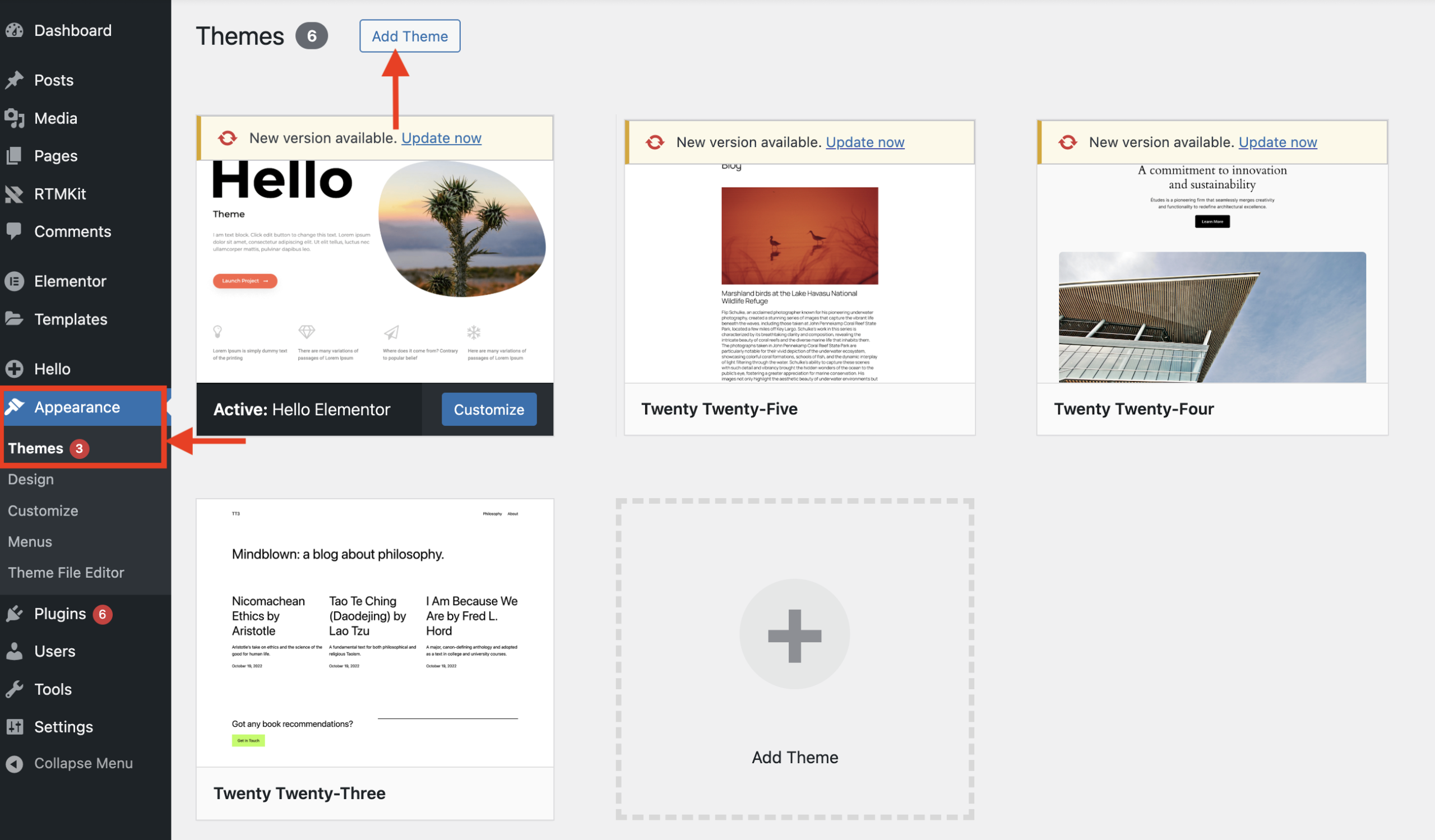
Task: Click the Elementor logo icon in sidebar
Action: (15, 281)
